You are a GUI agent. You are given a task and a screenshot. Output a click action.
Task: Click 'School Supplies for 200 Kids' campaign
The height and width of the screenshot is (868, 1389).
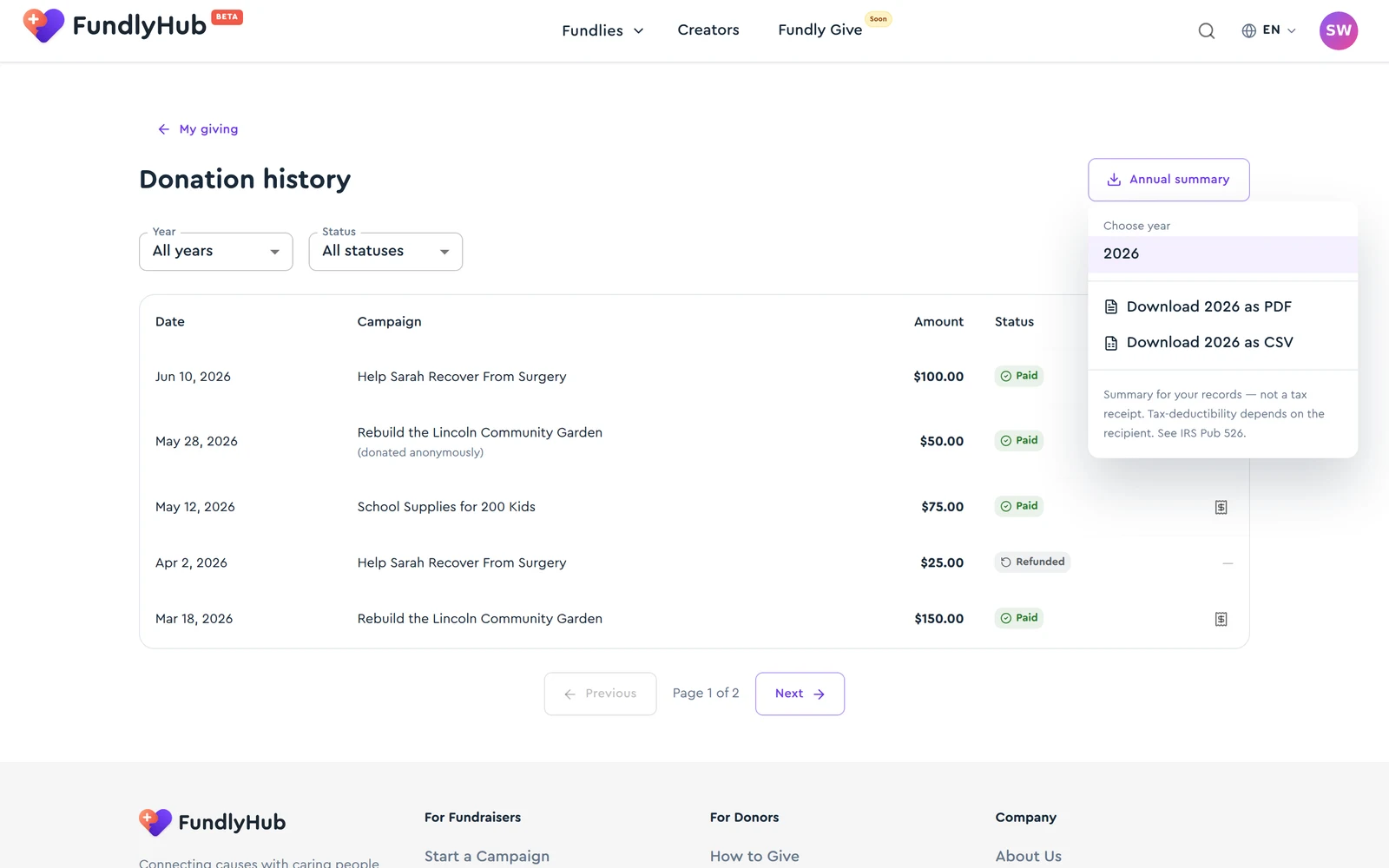[x=446, y=507]
